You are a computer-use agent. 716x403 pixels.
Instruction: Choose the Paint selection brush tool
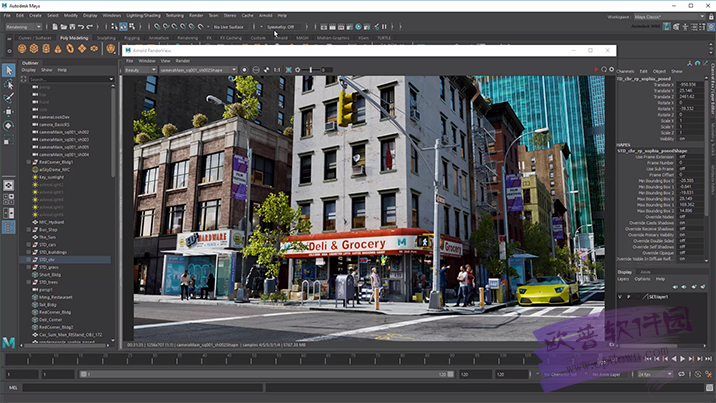pos(9,98)
